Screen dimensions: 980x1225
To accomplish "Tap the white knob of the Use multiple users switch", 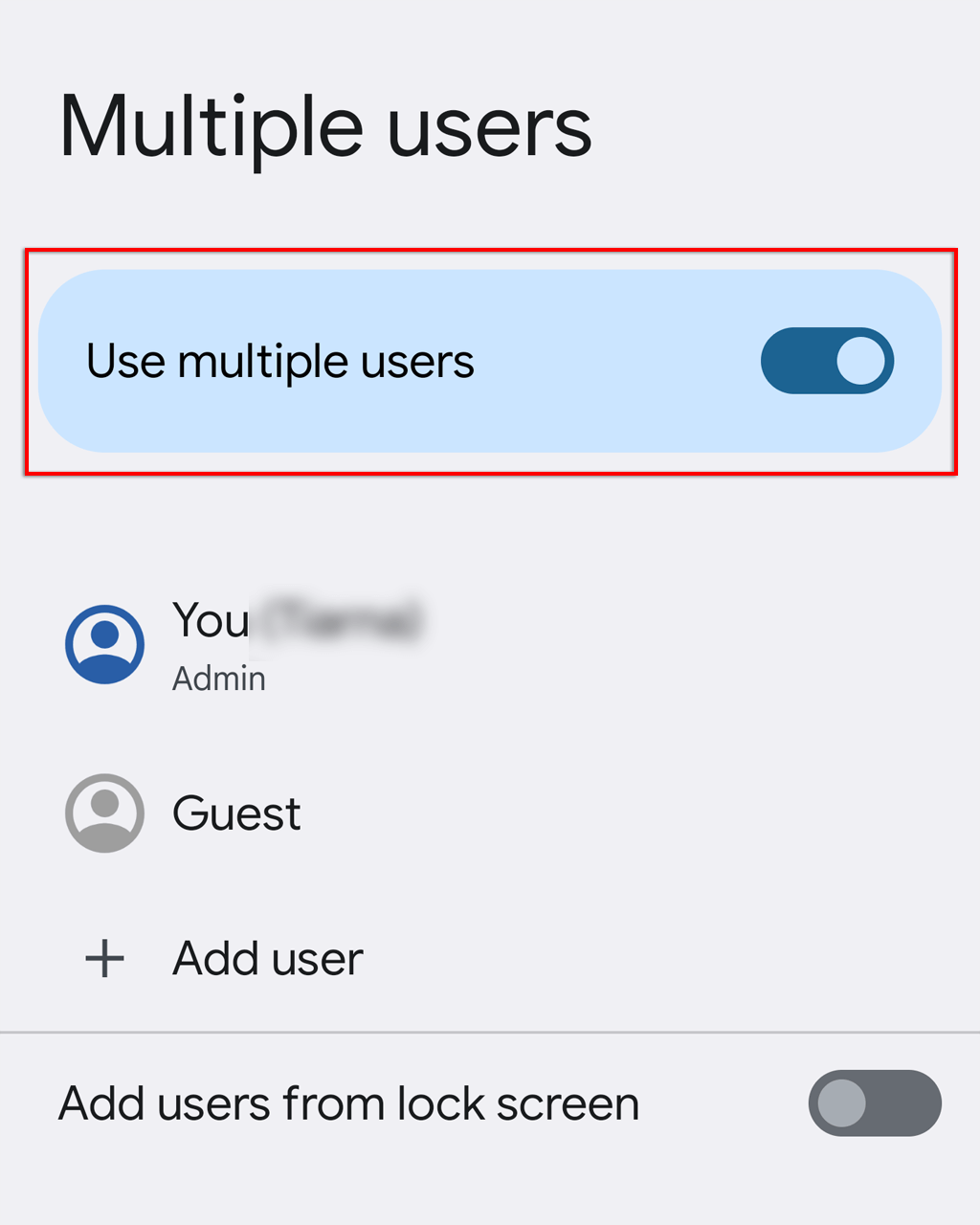I will coord(860,362).
